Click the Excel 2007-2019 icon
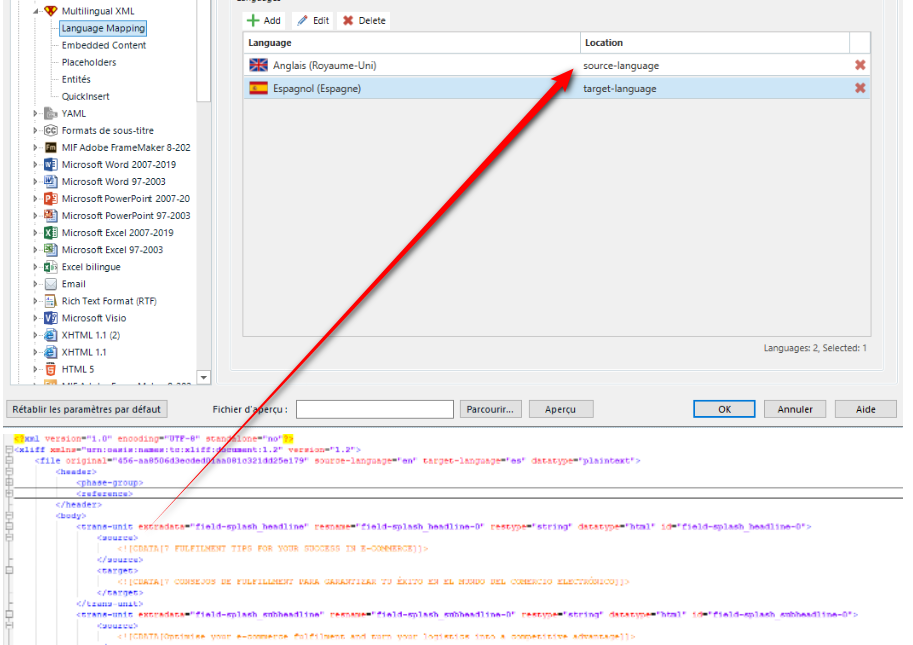Screen dimensions: 913x645 coord(51,232)
